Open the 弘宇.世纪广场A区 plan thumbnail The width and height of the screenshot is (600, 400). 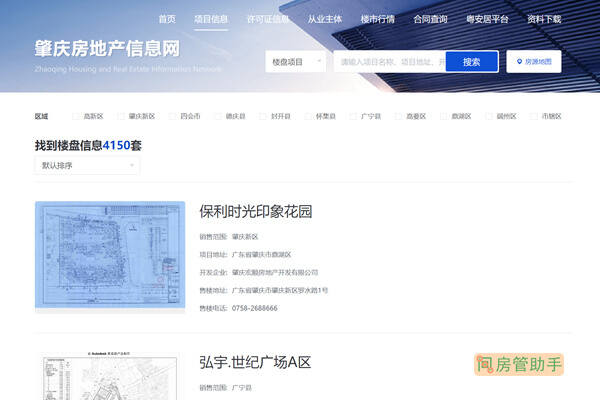pos(110,376)
